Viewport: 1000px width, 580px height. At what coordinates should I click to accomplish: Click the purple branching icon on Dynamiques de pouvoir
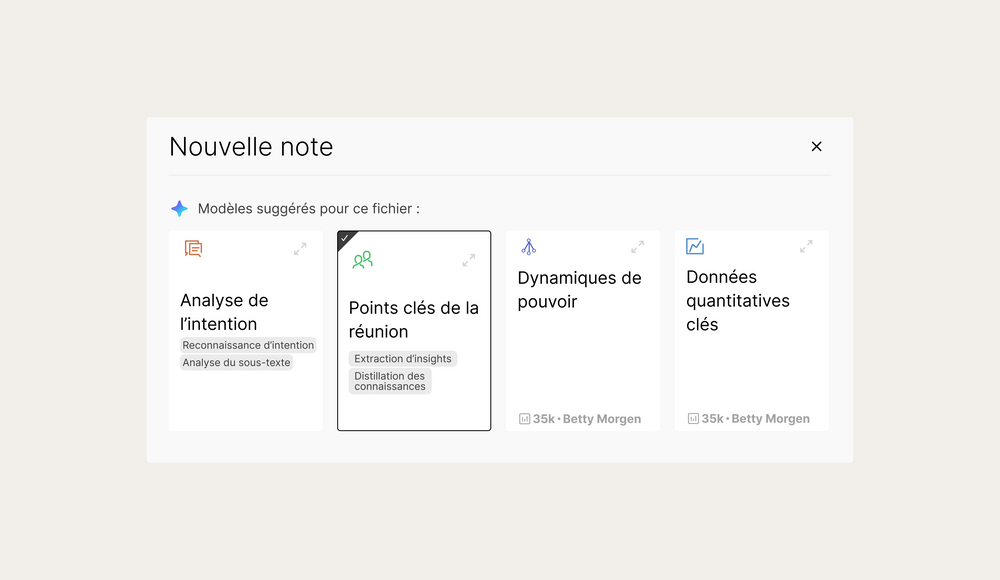tap(529, 247)
